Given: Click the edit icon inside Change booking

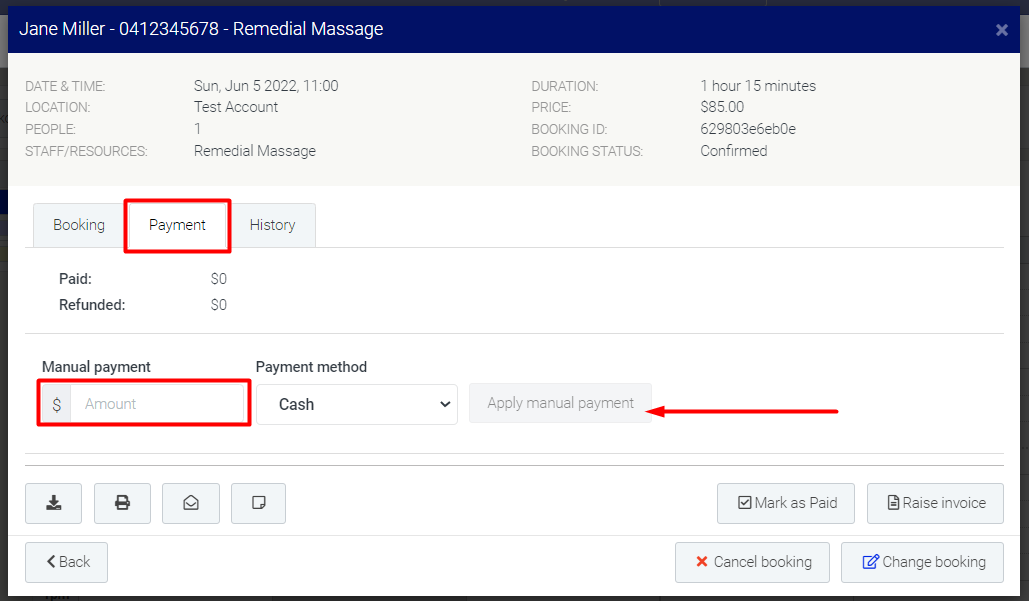Looking at the screenshot, I should point(869,561).
